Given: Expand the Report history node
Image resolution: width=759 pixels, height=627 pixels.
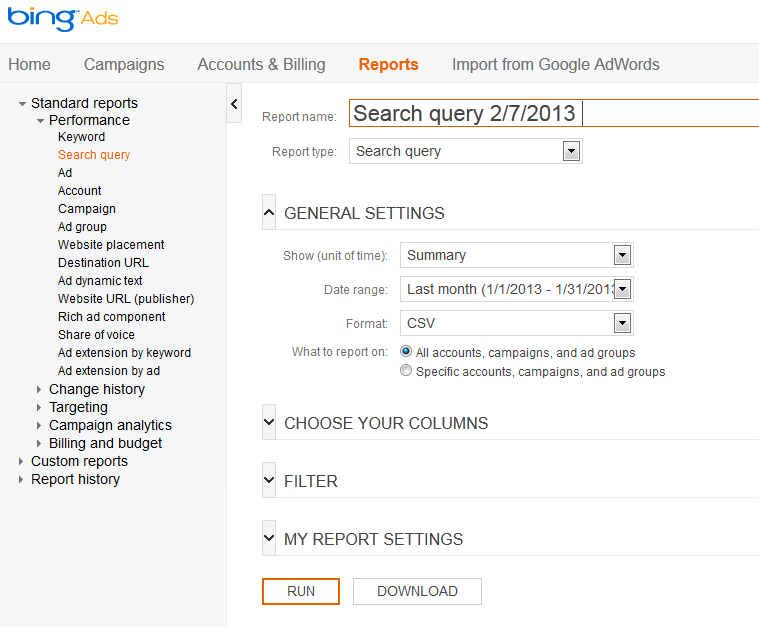Looking at the screenshot, I should click(x=21, y=479).
